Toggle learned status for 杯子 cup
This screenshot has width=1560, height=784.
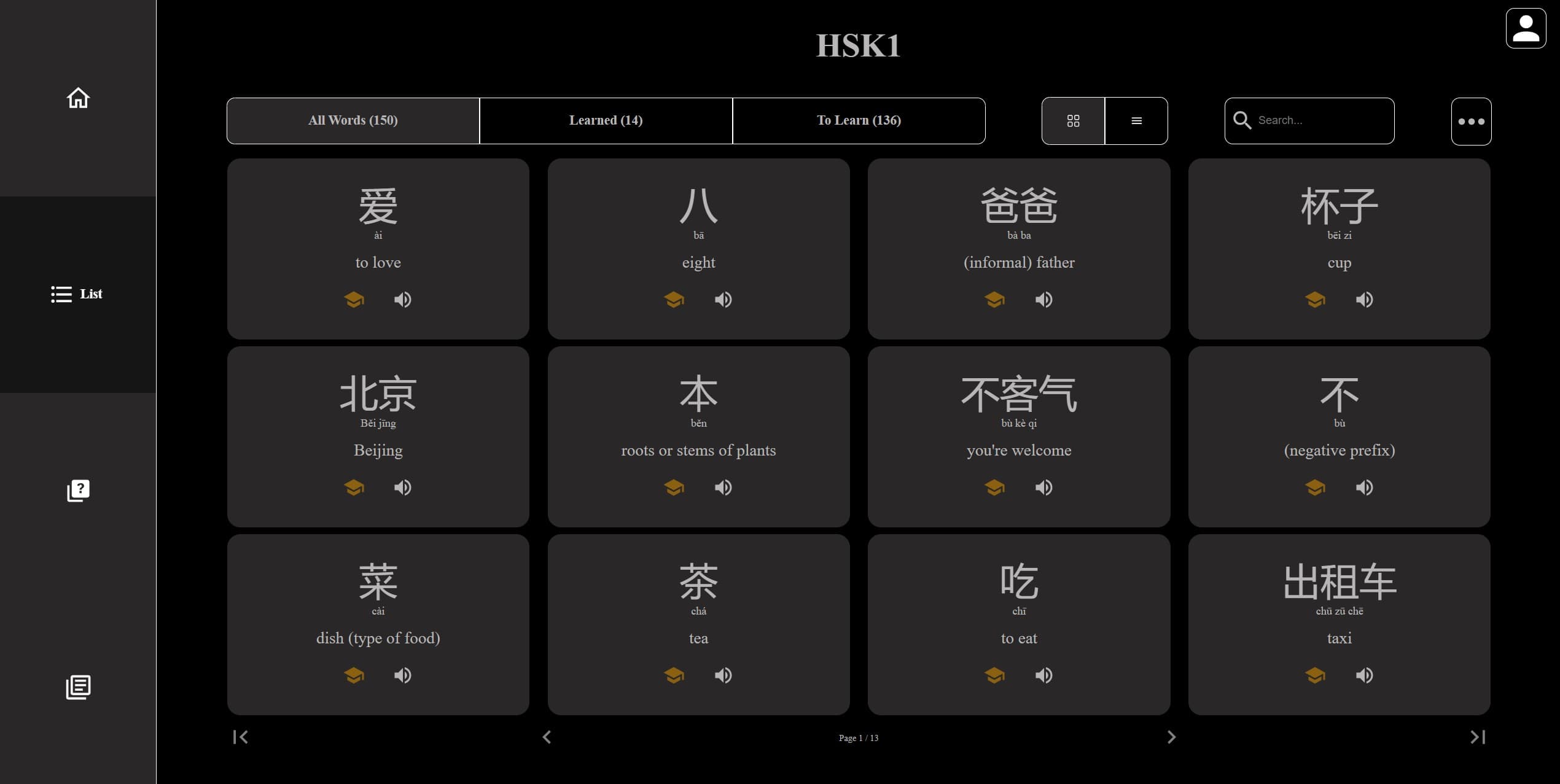pos(1315,300)
